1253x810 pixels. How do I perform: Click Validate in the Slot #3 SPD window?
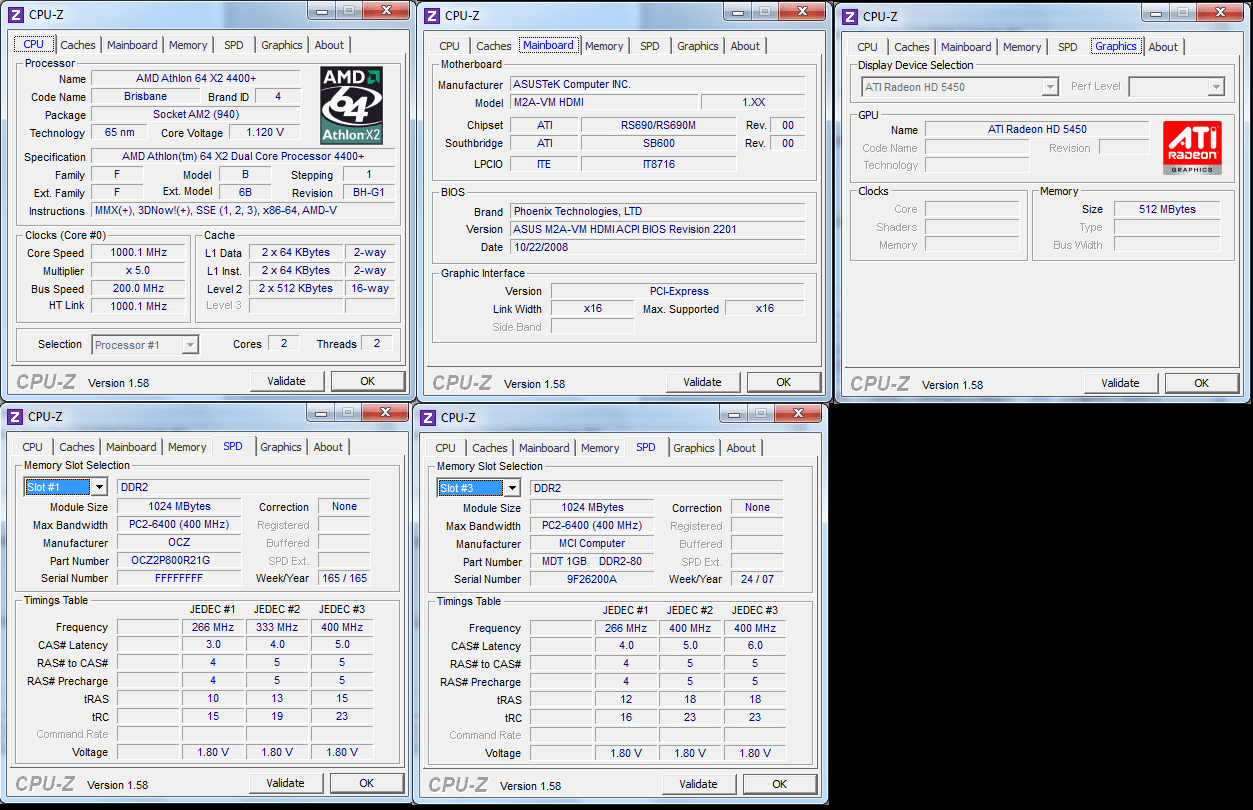(x=698, y=784)
